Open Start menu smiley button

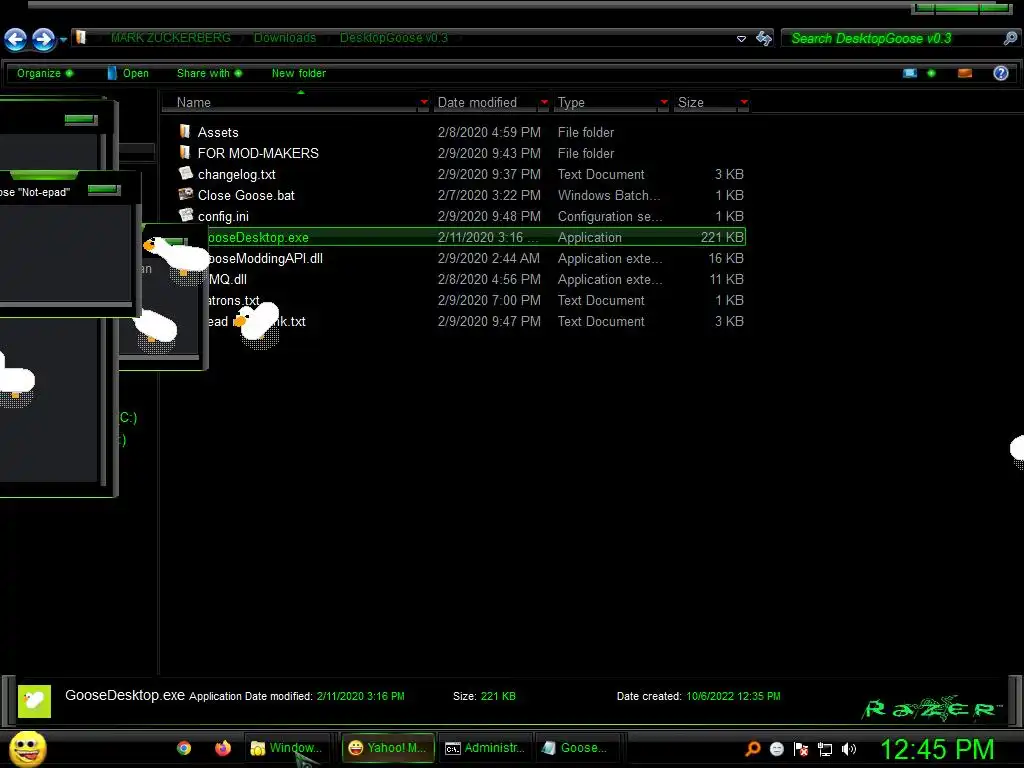tap(27, 748)
